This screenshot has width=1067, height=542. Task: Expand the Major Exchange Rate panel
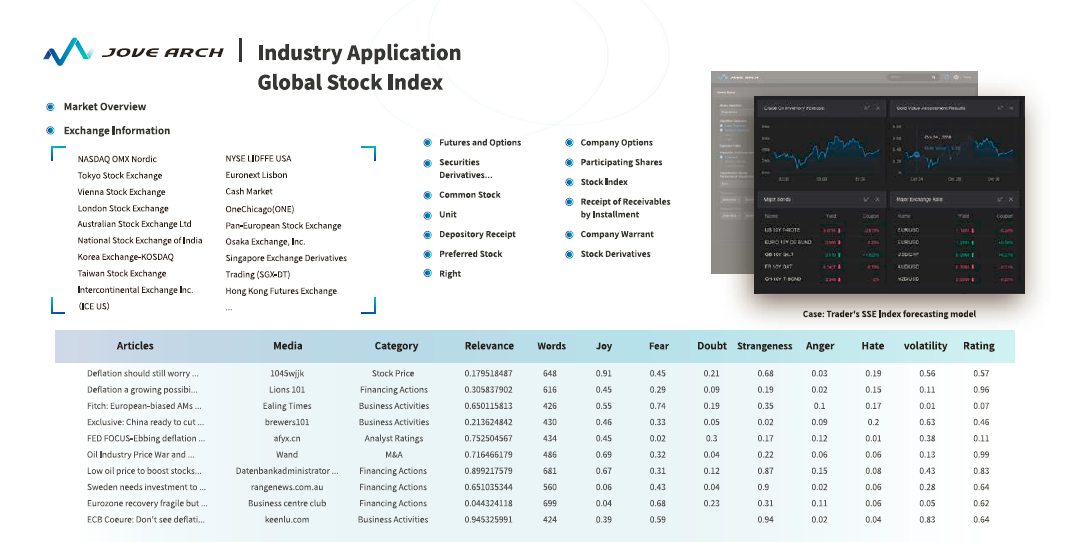1000,200
